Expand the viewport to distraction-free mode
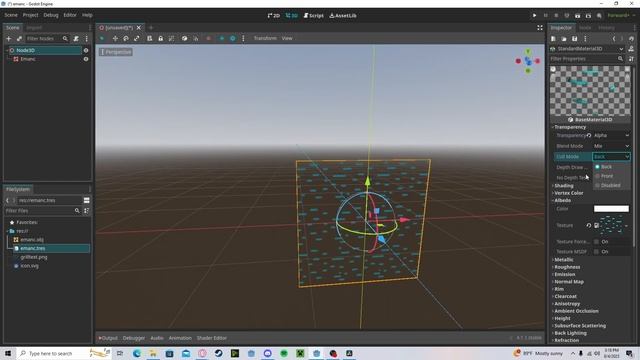 tap(540, 28)
